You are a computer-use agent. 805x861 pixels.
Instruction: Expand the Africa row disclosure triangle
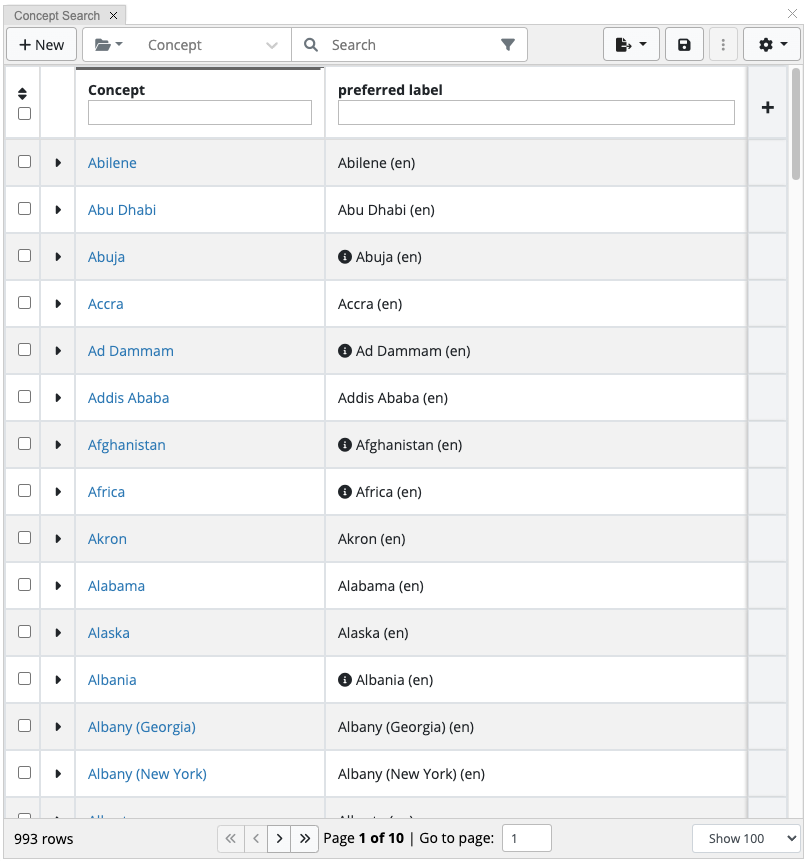[x=57, y=490]
